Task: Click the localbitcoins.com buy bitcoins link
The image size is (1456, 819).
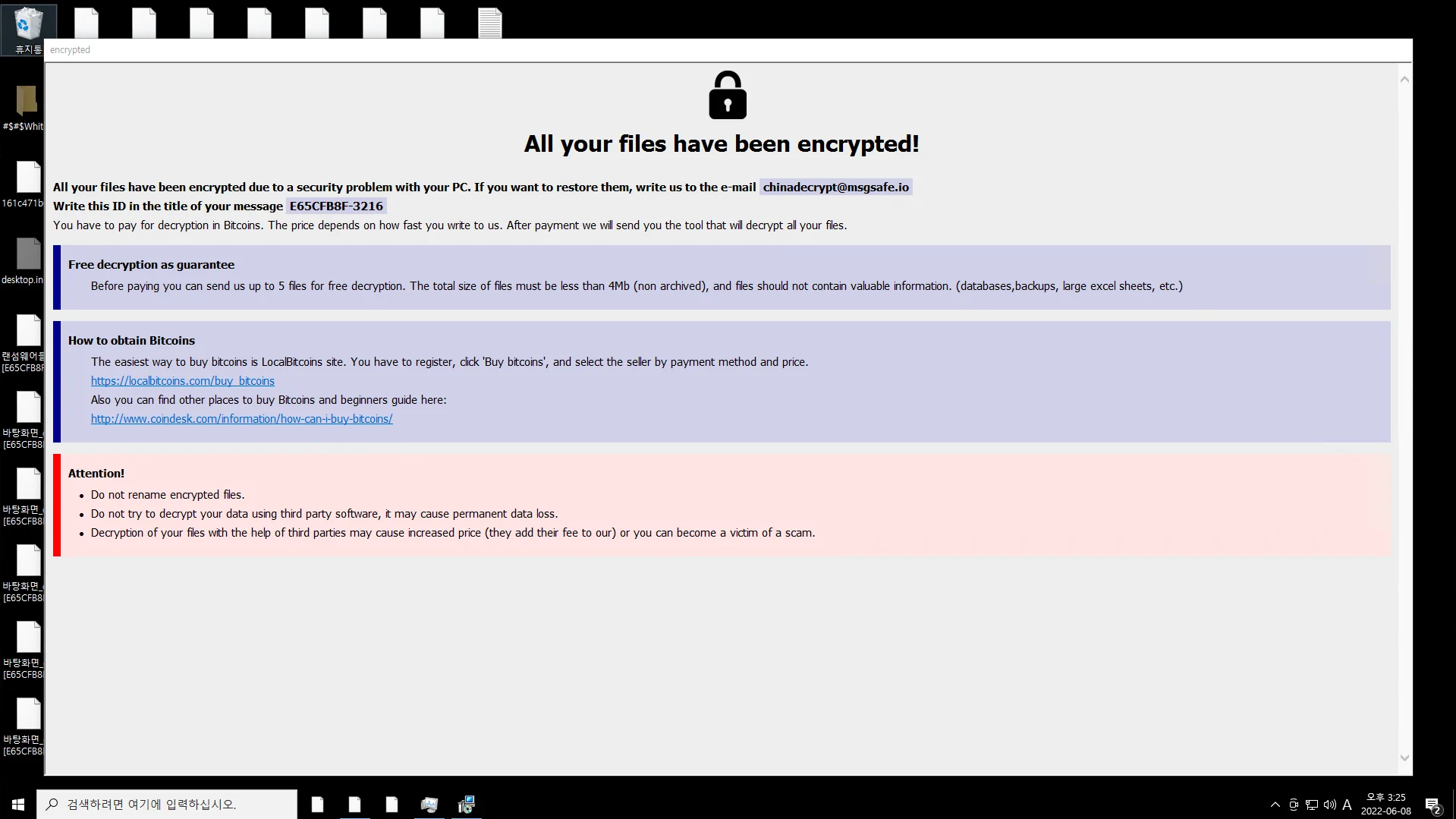Action: pyautogui.click(x=183, y=381)
